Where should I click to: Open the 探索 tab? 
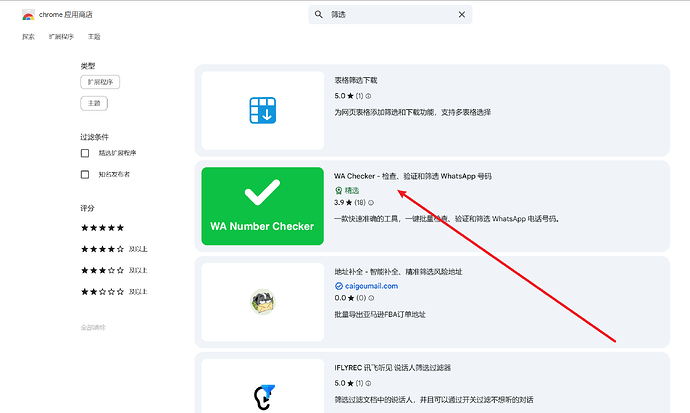point(28,37)
